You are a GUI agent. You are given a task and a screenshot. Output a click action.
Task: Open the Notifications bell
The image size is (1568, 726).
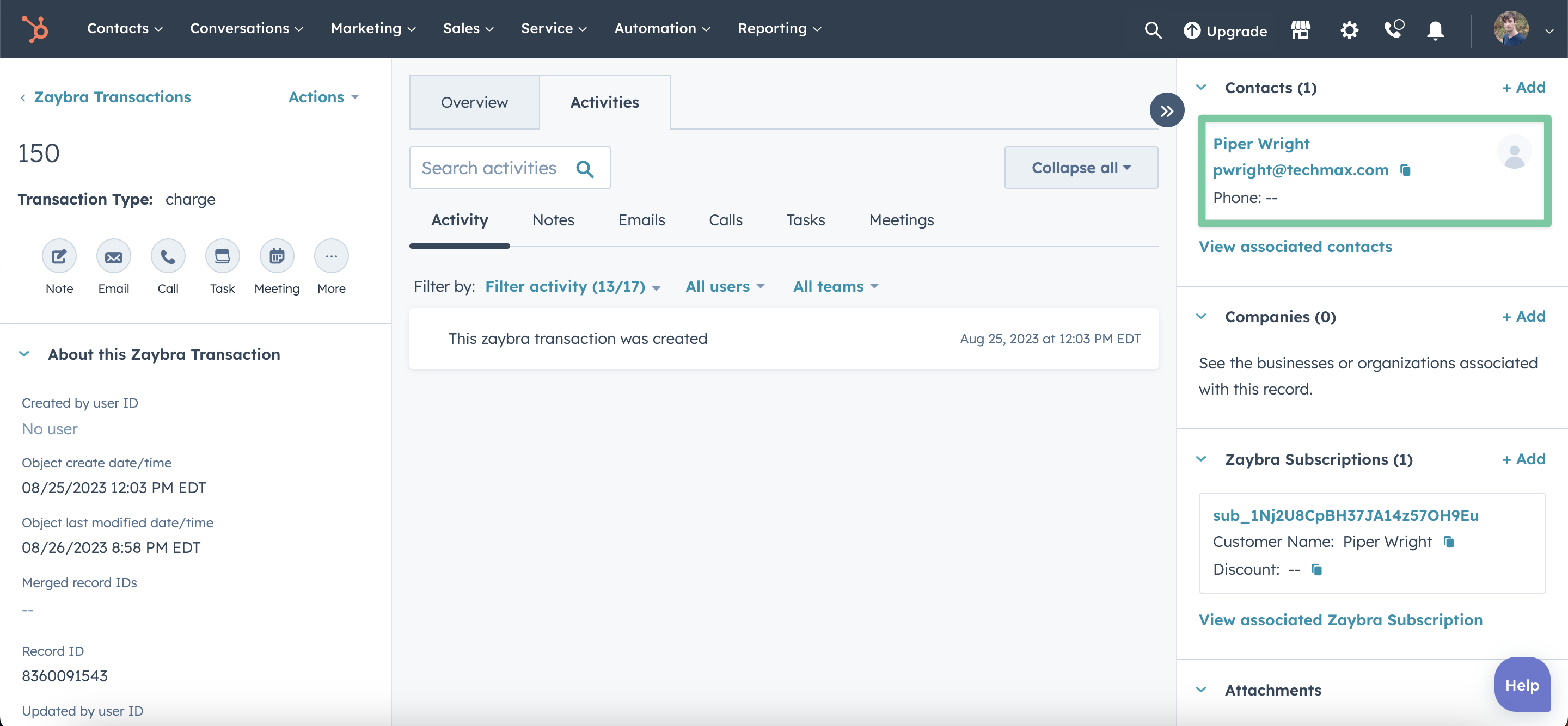(x=1435, y=30)
